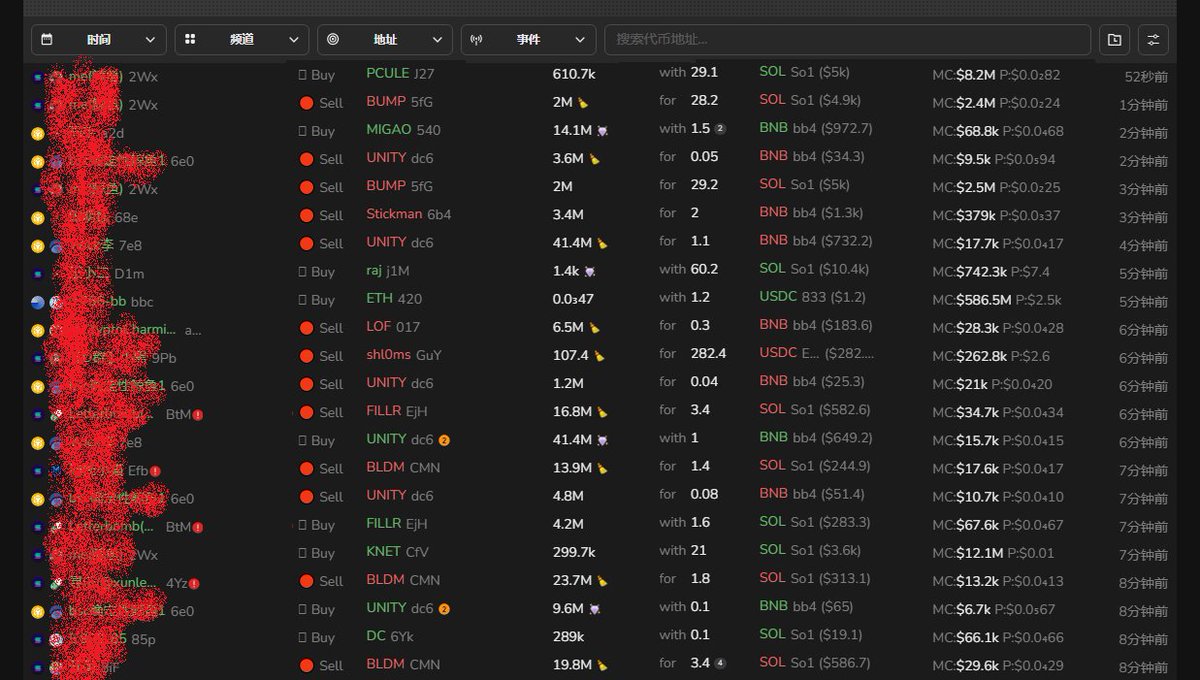The image size is (1200, 680).
Task: Click the folder icon beside the search field
Action: (1114, 40)
